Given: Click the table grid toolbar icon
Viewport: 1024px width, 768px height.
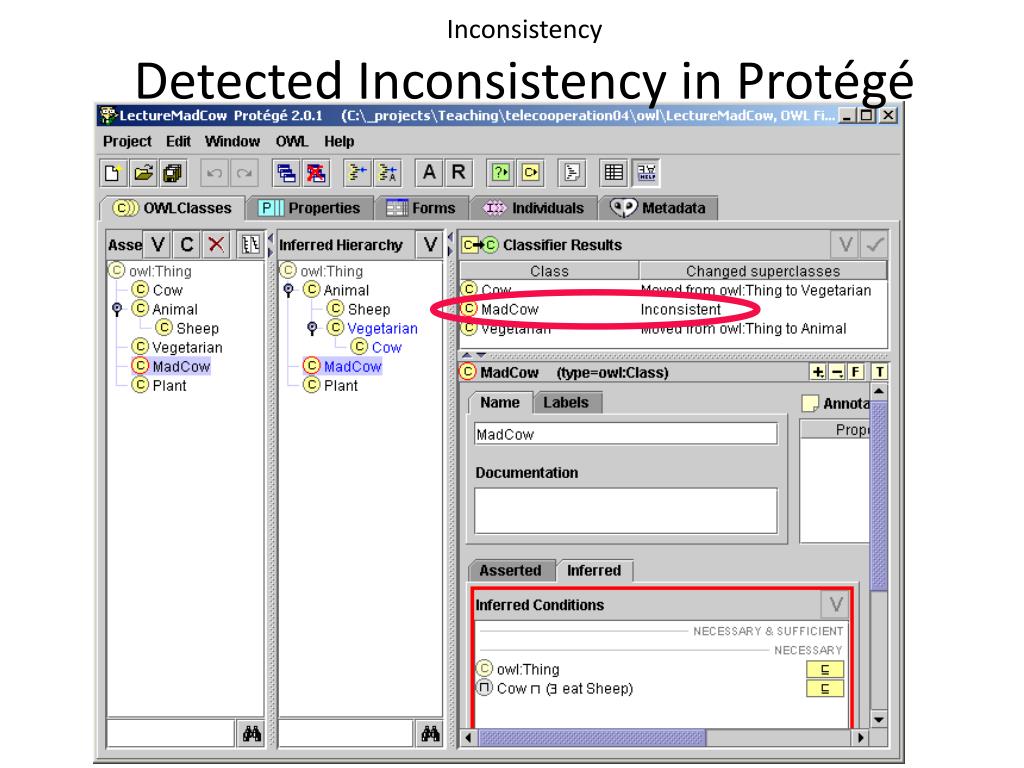Looking at the screenshot, I should click(614, 173).
